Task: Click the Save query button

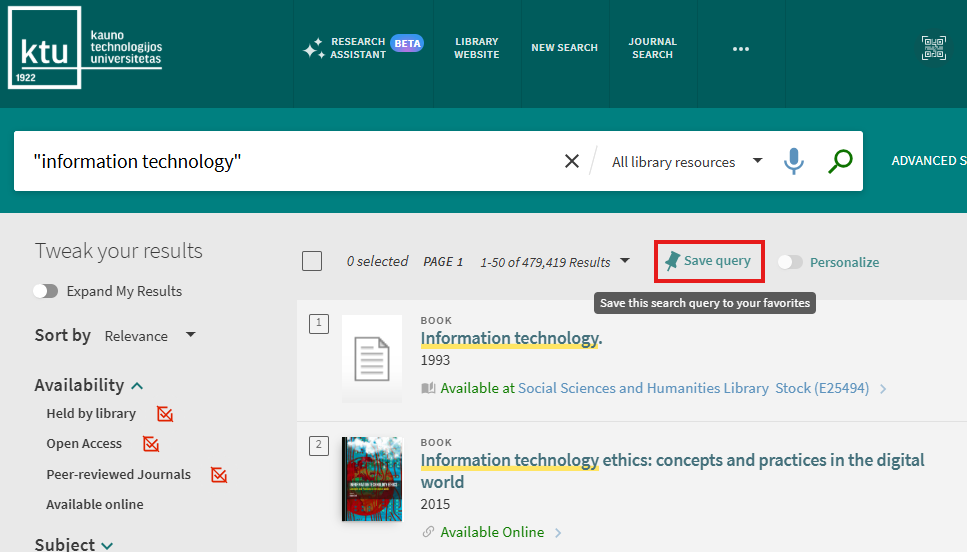Action: click(708, 261)
